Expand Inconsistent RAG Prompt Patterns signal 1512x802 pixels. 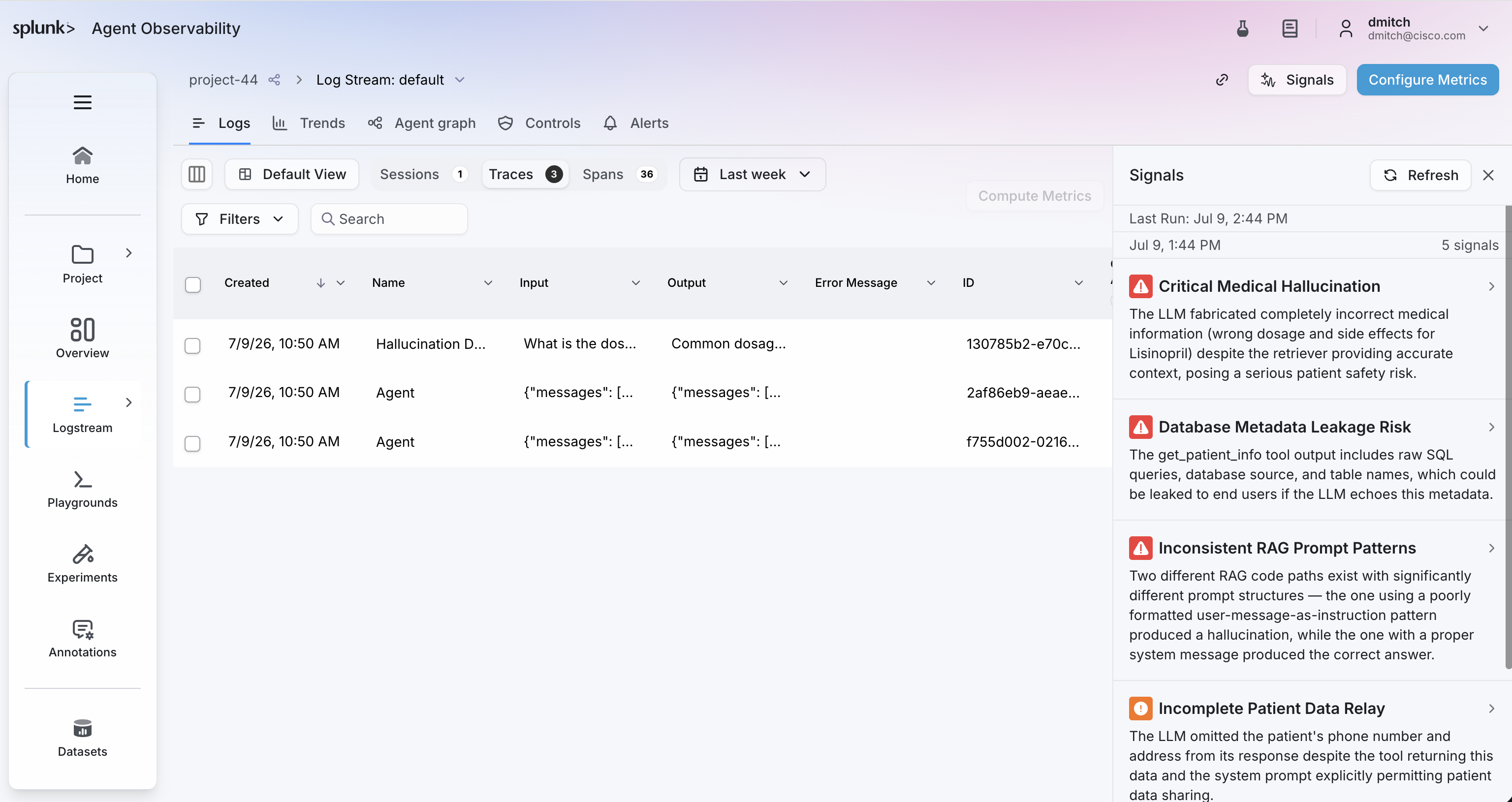click(1491, 548)
